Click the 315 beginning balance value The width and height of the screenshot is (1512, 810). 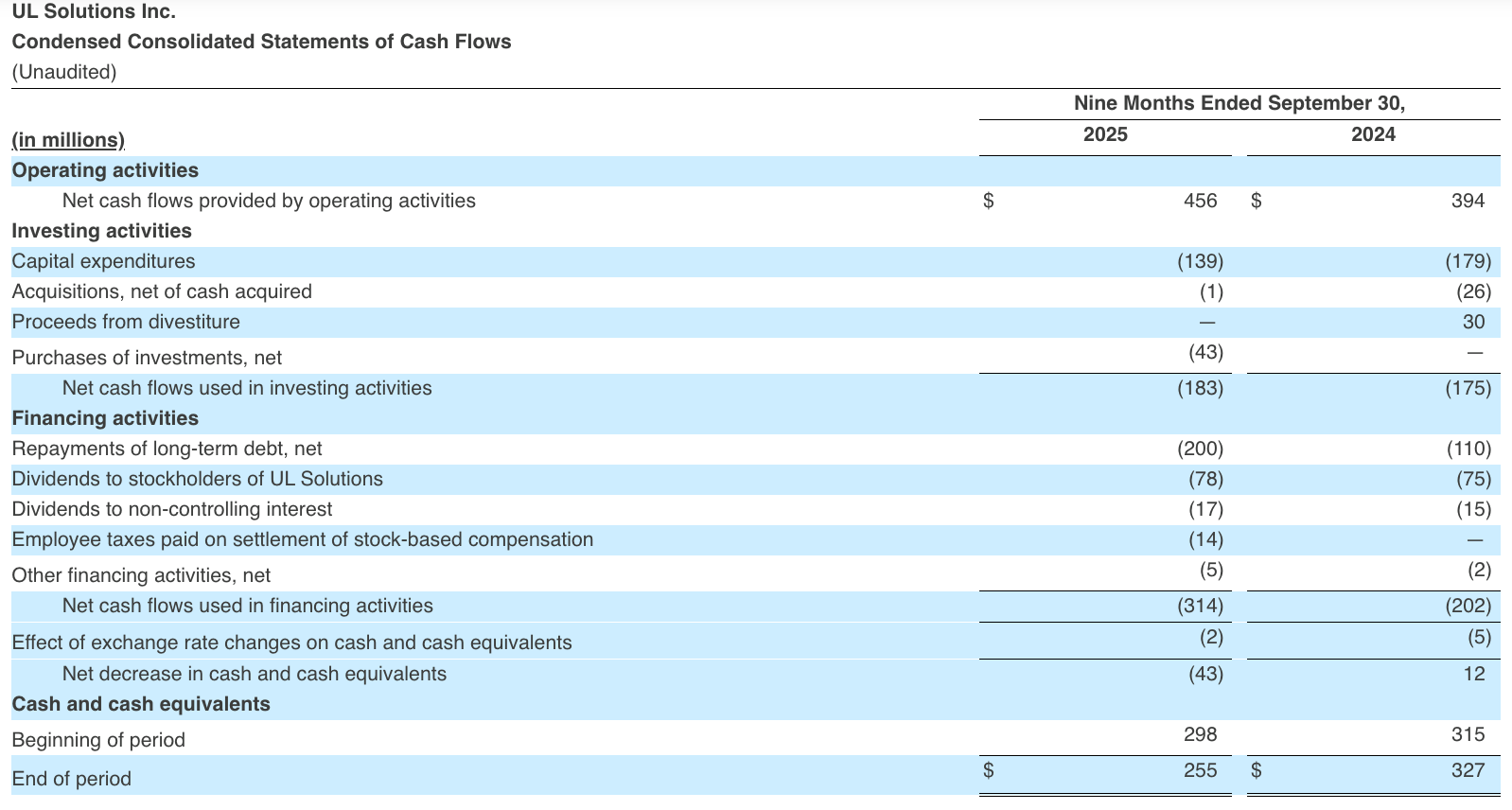click(1468, 734)
